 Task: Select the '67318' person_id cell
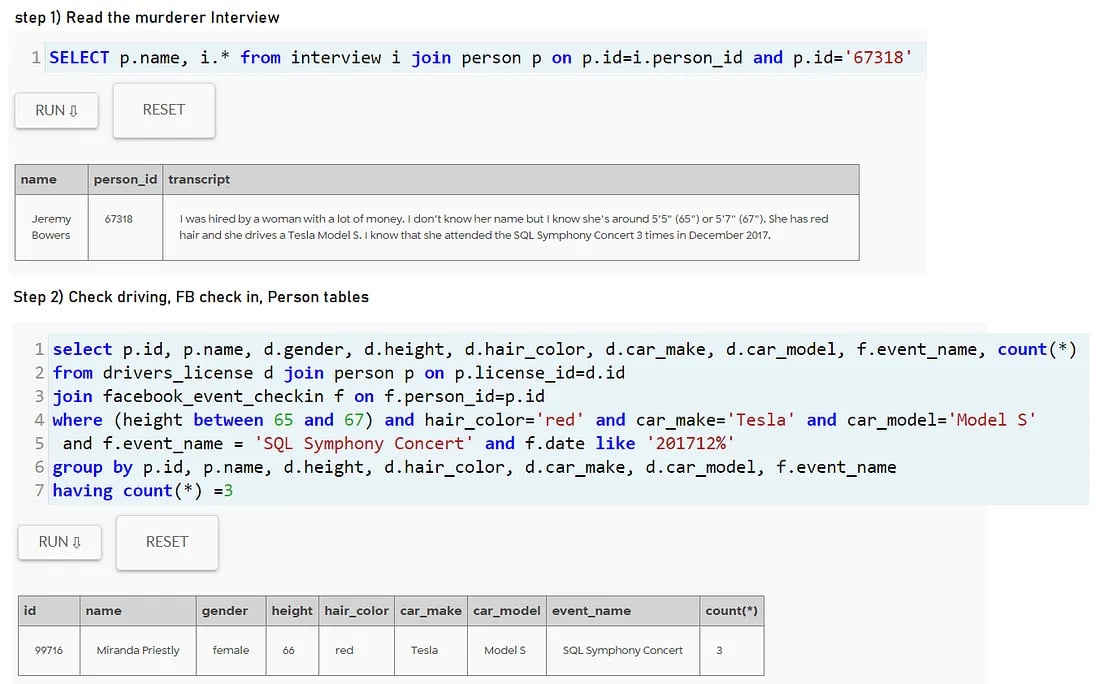click(126, 227)
